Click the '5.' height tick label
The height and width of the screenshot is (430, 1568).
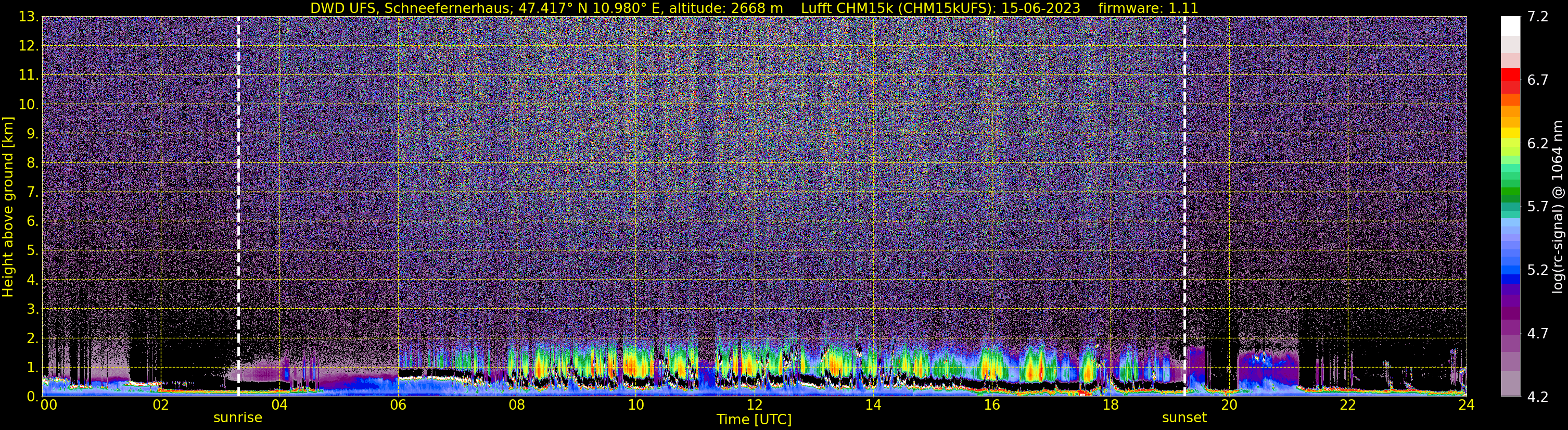(32, 251)
